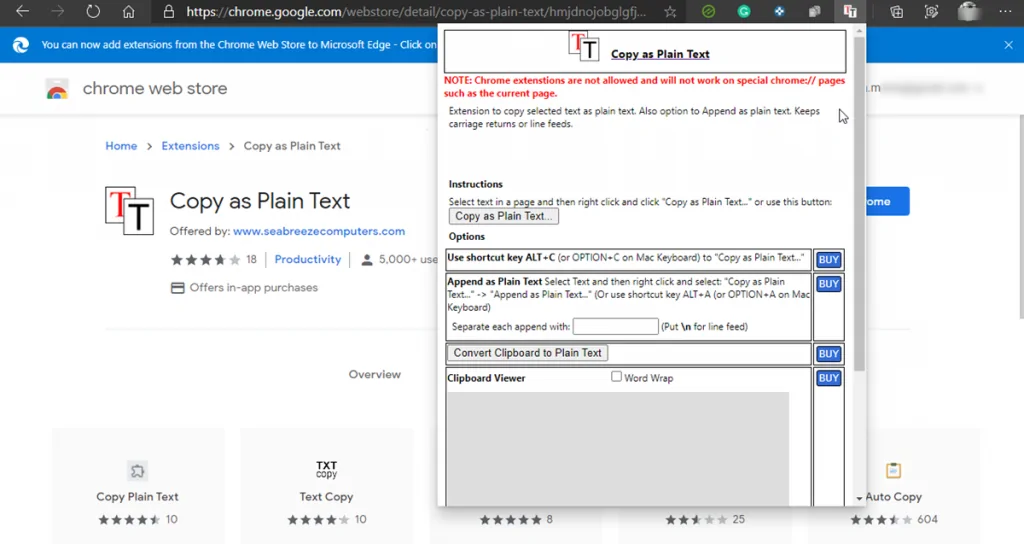
Task: Click the popup scrollbar down arrow
Action: click(x=859, y=499)
